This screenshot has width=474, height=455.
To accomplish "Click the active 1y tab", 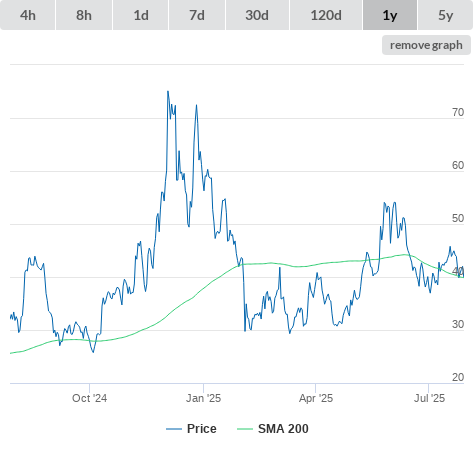I will tap(390, 15).
